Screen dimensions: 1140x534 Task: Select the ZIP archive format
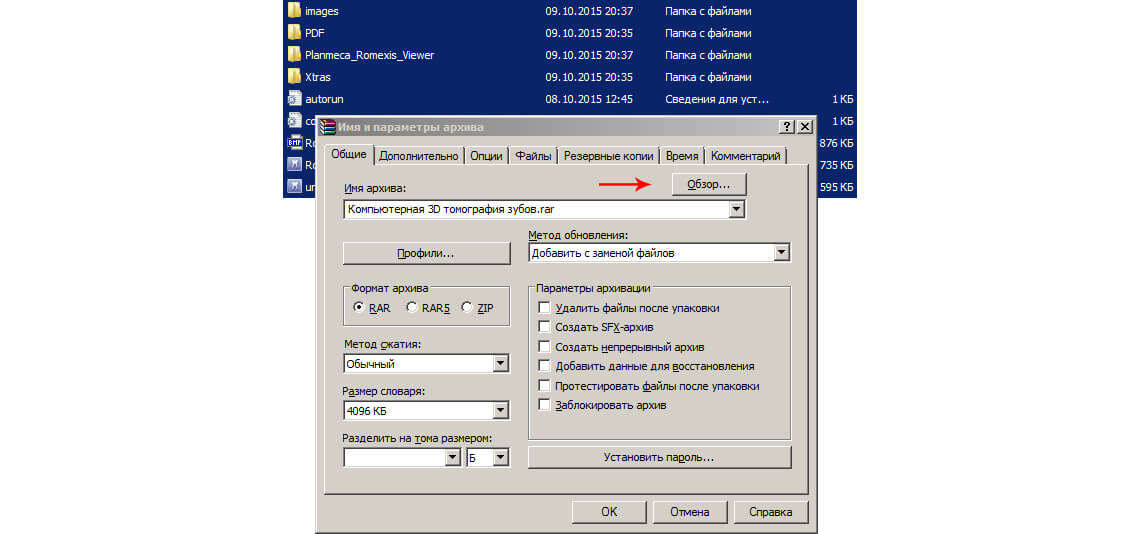467,308
